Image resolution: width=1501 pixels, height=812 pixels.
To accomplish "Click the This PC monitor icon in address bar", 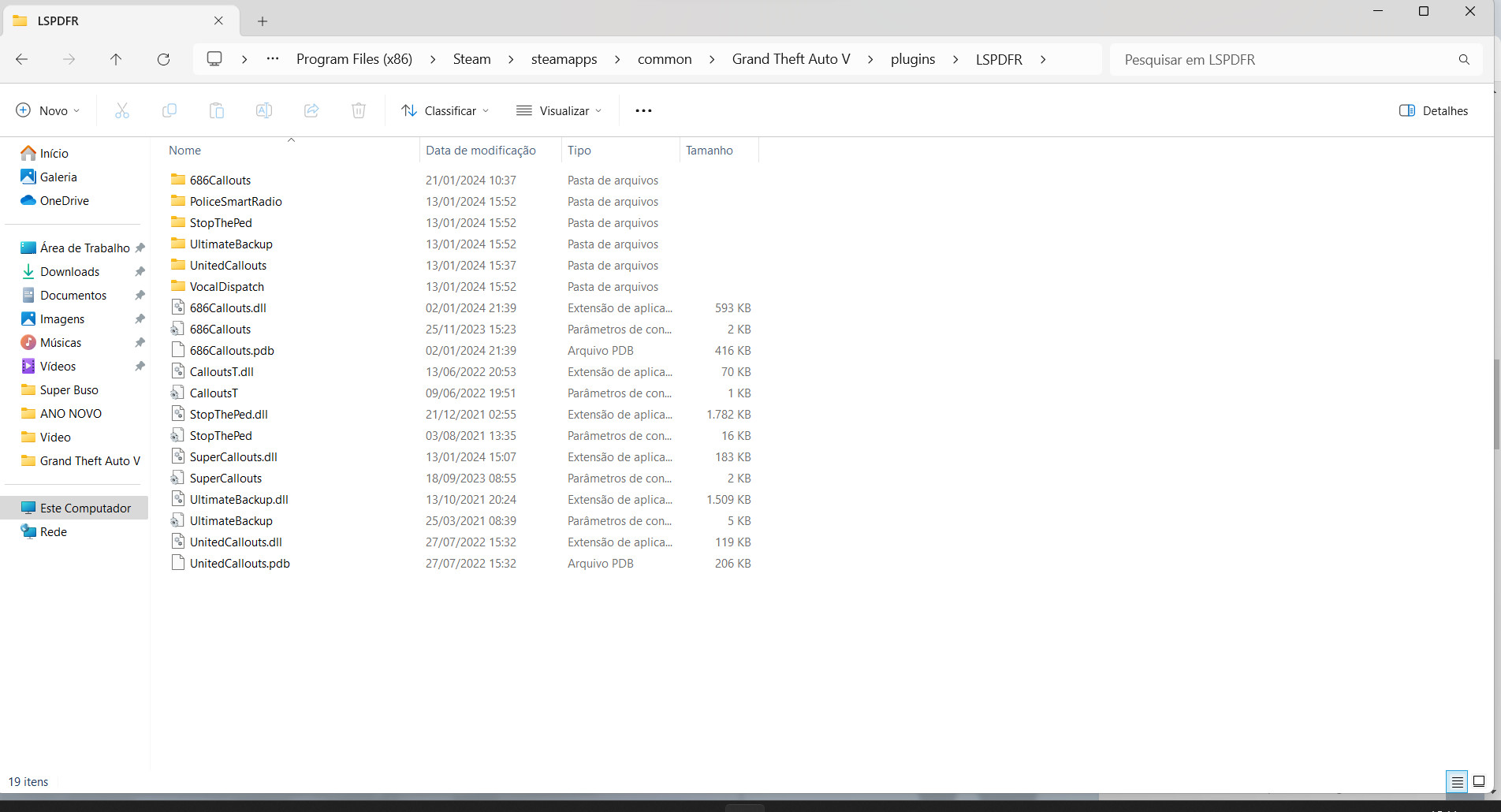I will [214, 59].
